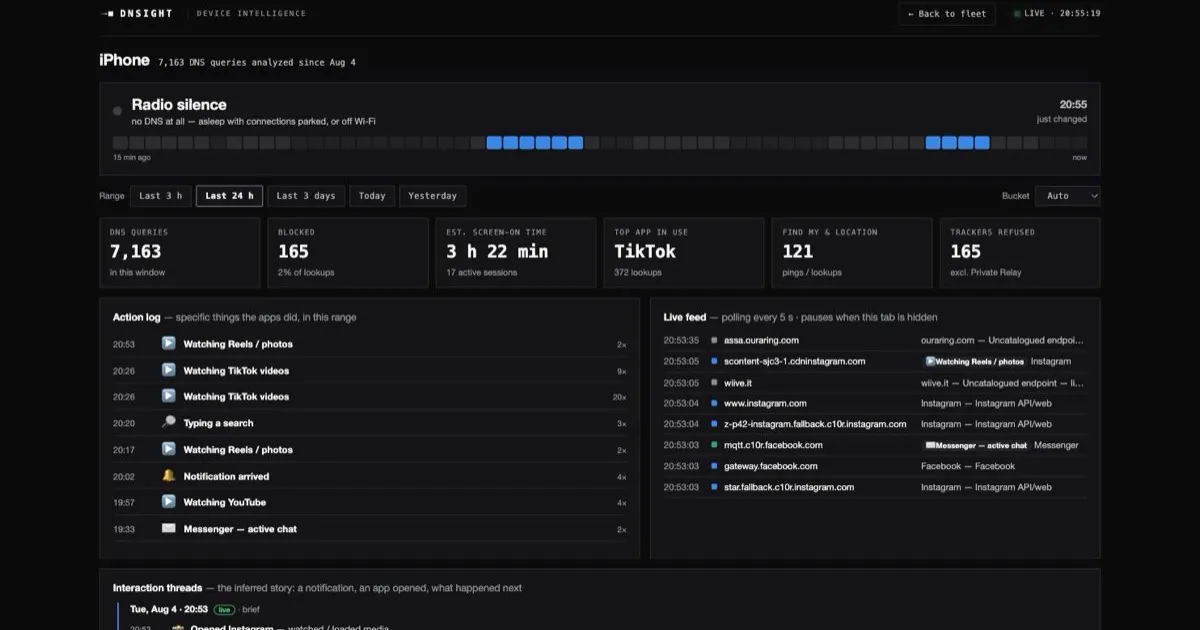Click the green LIVE status indicator dot
The image size is (1200, 630).
coord(1017,14)
